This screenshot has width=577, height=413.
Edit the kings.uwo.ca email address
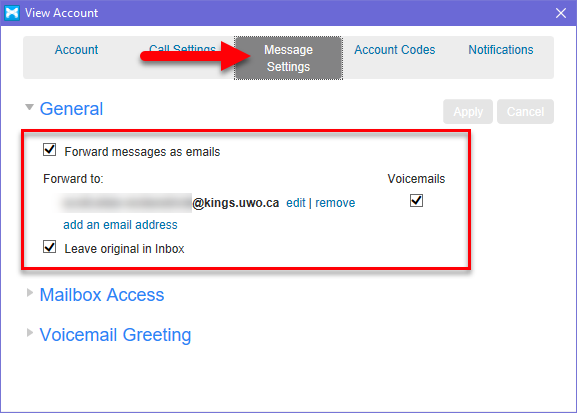(296, 203)
